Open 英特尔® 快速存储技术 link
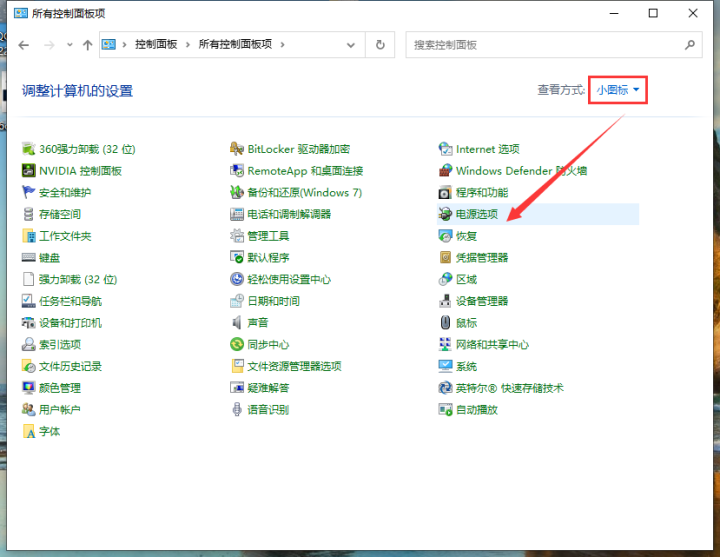The width and height of the screenshot is (720, 557). [x=509, y=388]
